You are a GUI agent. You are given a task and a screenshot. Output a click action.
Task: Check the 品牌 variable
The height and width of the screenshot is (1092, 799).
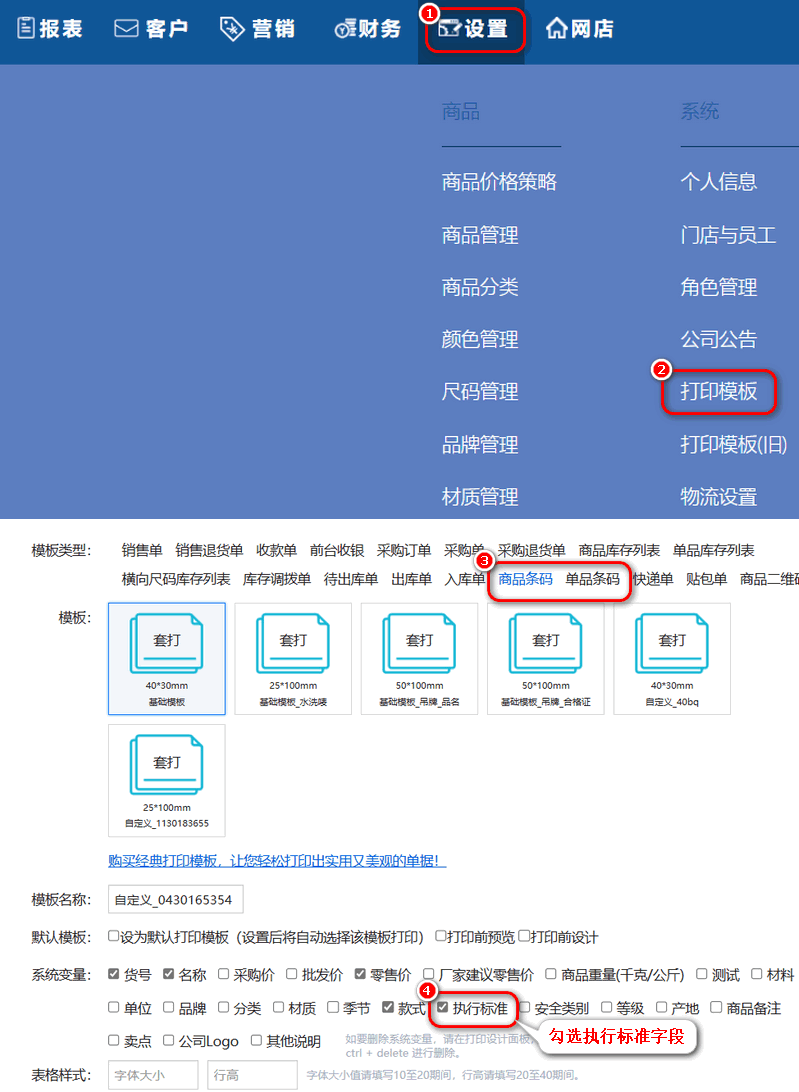[169, 1007]
